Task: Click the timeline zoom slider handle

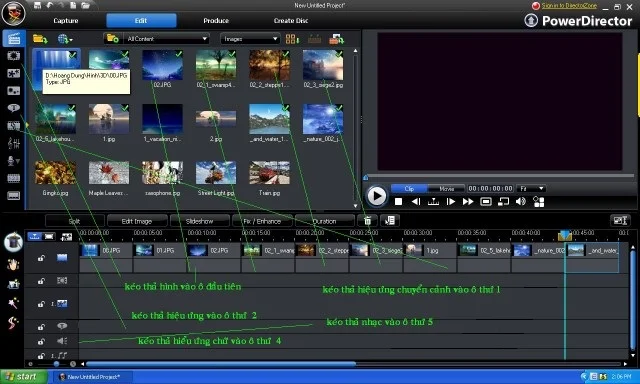Action: (56, 364)
